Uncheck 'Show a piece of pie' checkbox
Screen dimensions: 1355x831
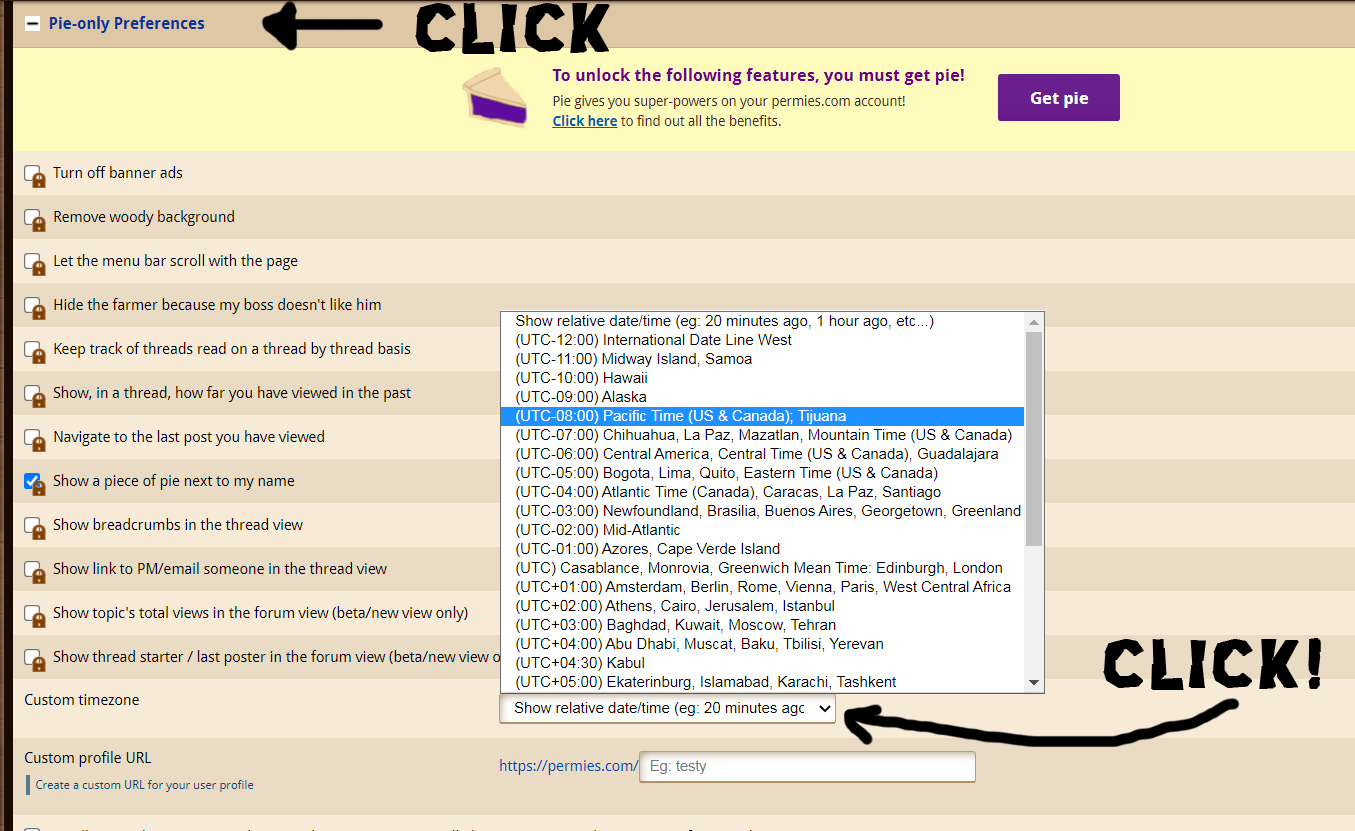pos(32,481)
